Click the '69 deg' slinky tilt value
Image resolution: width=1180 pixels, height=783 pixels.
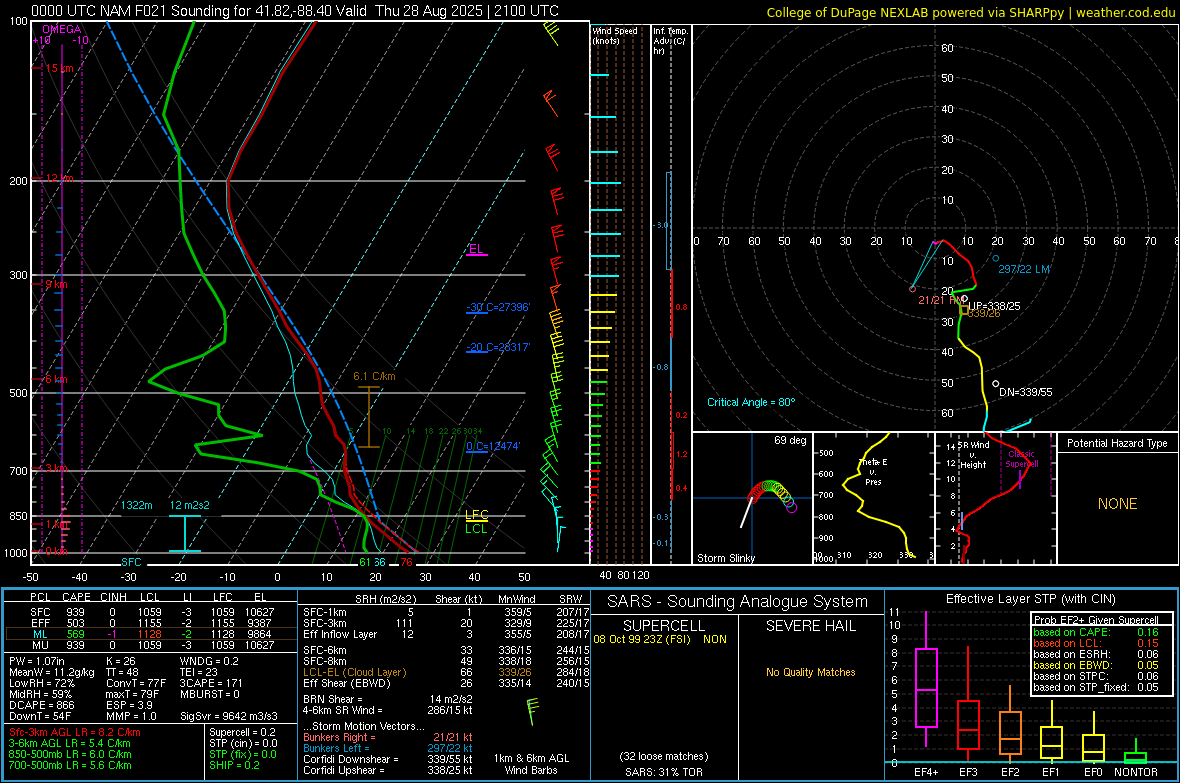tap(790, 440)
